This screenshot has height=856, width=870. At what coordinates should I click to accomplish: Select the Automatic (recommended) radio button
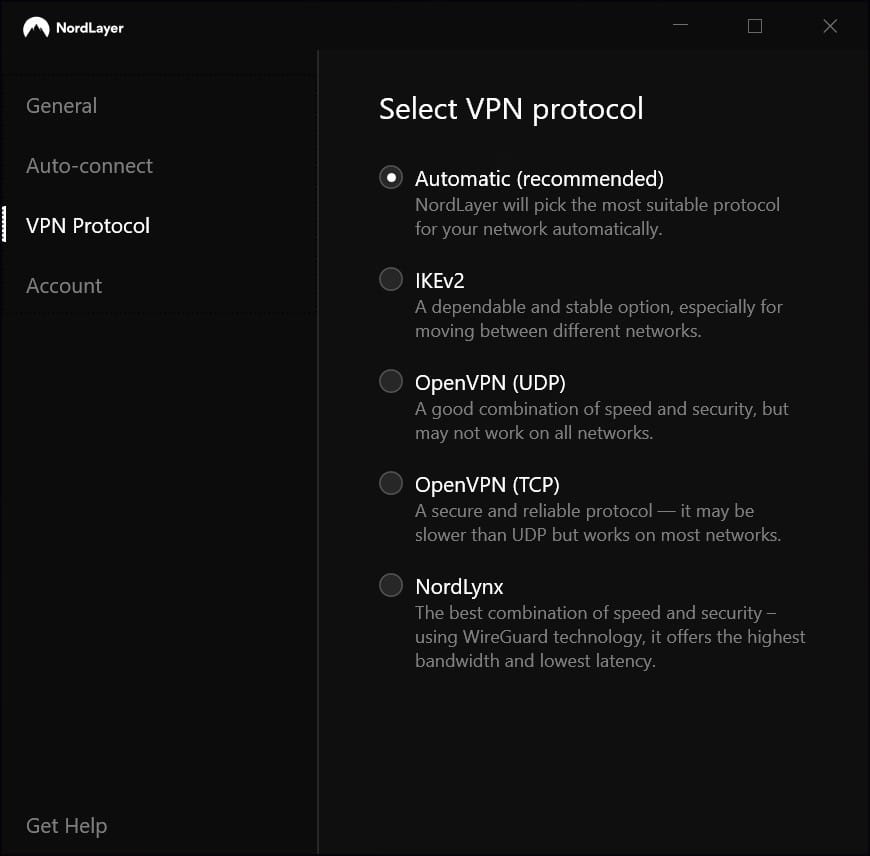(390, 177)
